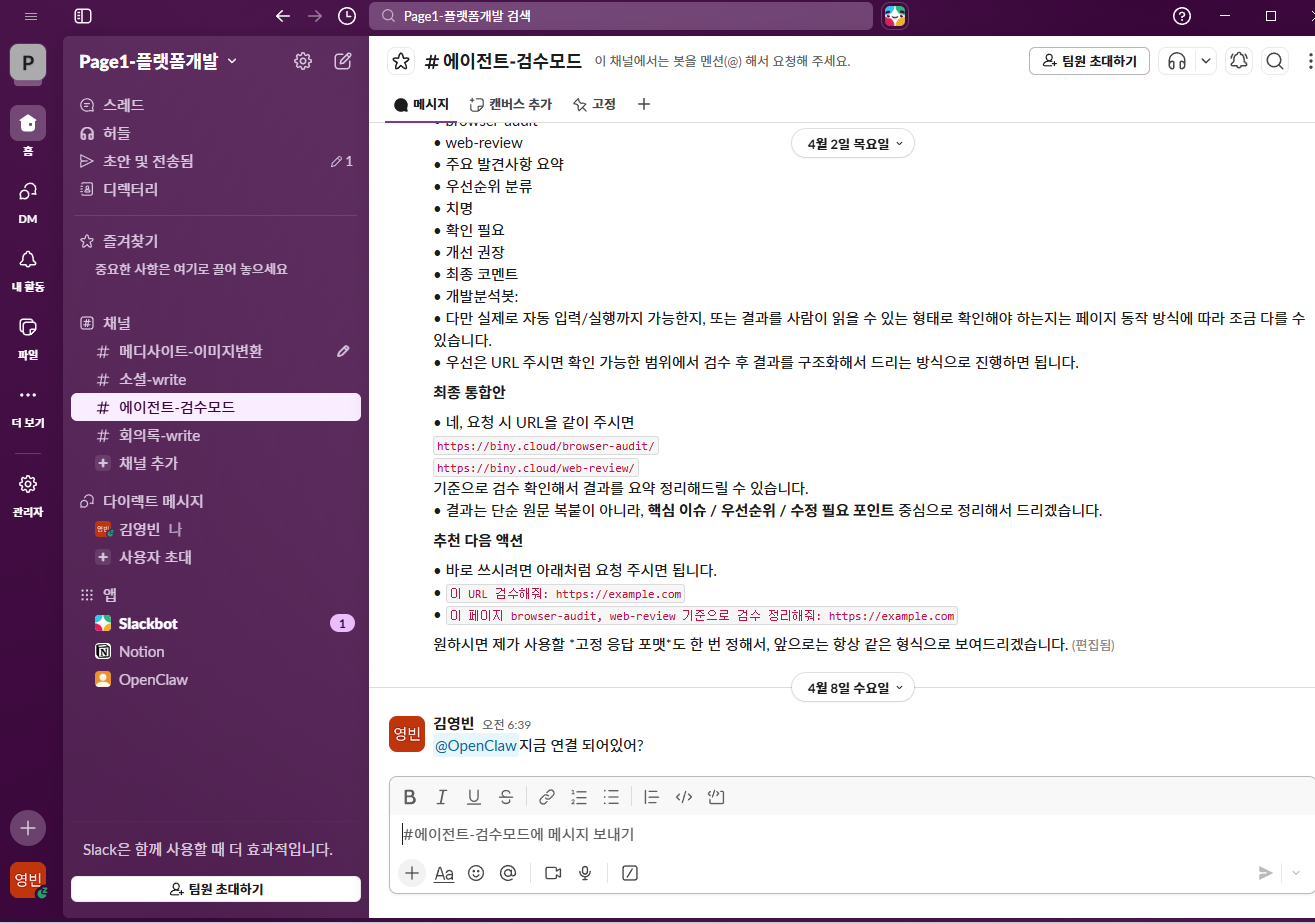Viewport: 1315px width, 924px height.
Task: Click the 팀원 초대하기 button
Action: point(1089,60)
